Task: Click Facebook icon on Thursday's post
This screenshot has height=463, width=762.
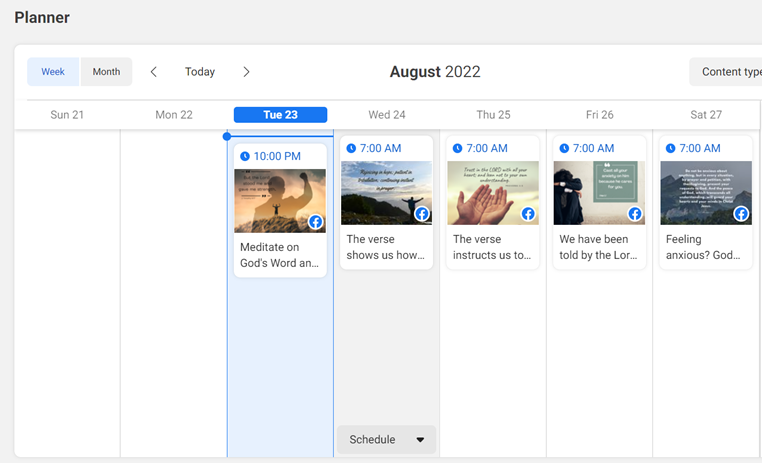Action: click(x=528, y=214)
